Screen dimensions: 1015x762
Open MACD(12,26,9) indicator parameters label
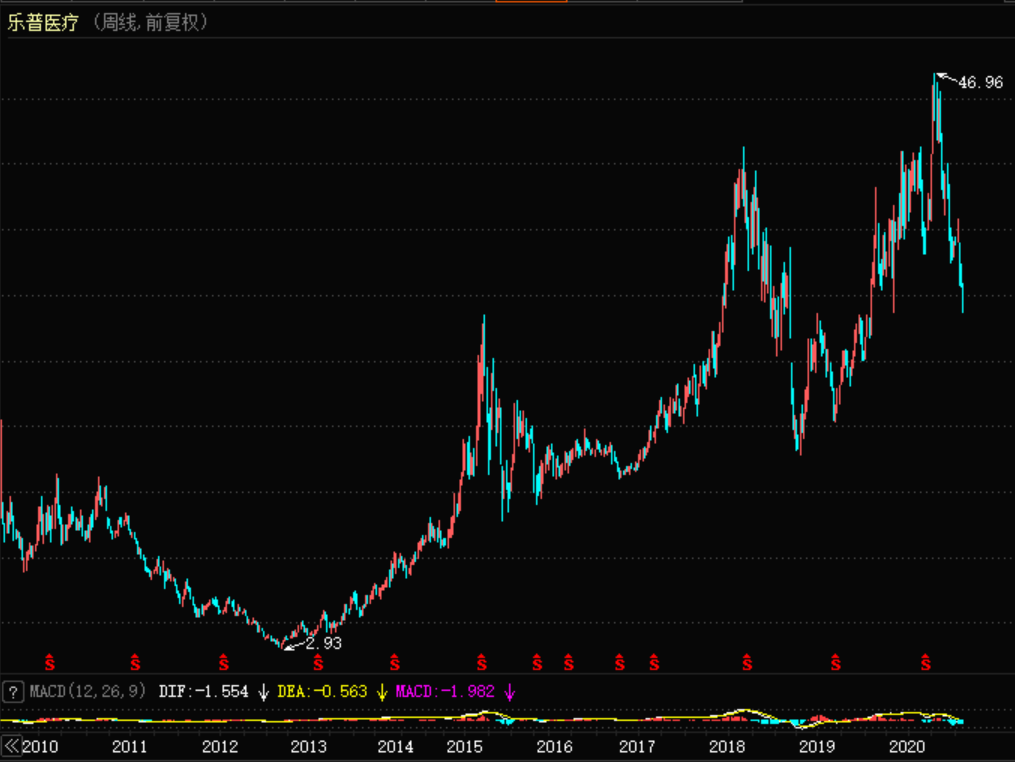point(87,691)
